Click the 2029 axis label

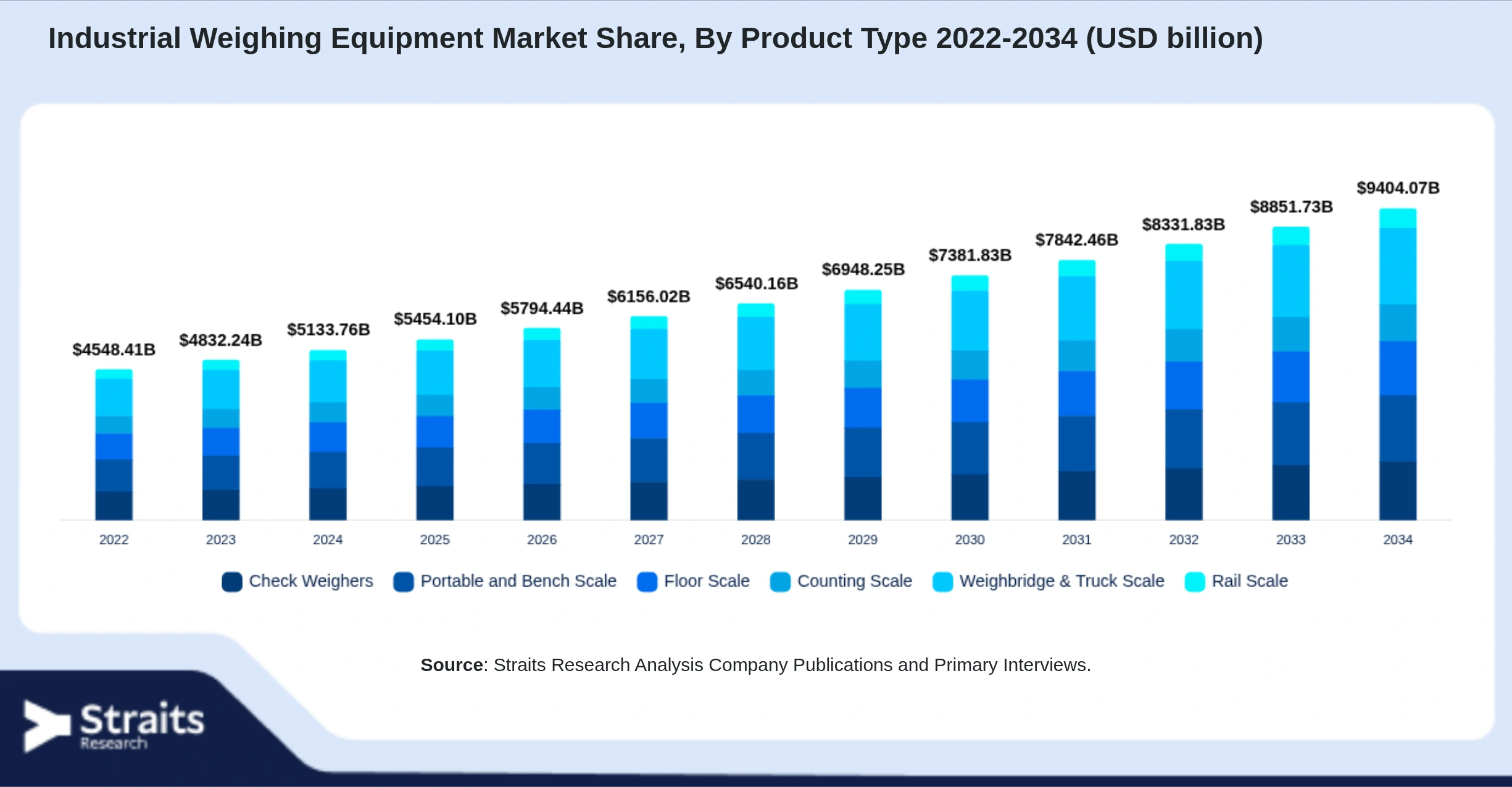(x=863, y=540)
